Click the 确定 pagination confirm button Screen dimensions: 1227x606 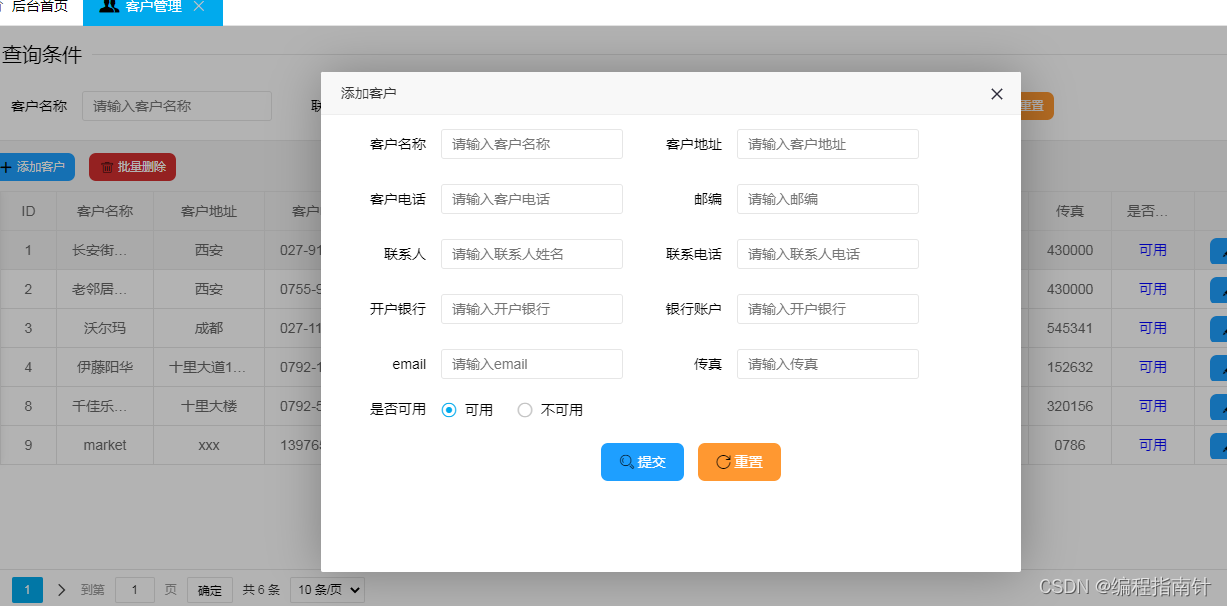click(x=210, y=590)
